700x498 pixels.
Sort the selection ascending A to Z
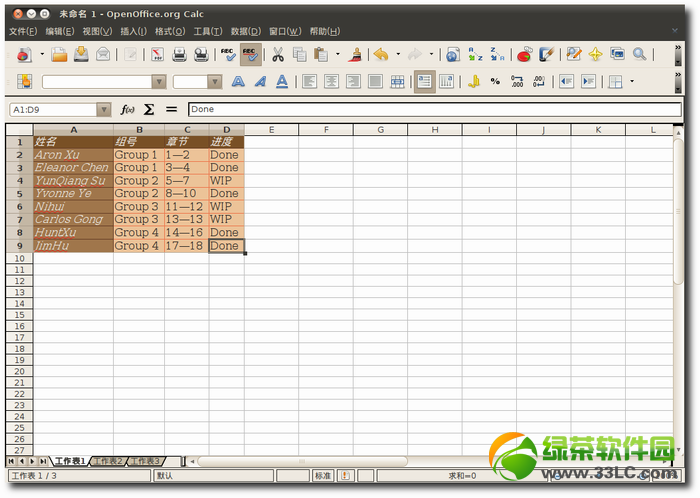click(x=475, y=54)
